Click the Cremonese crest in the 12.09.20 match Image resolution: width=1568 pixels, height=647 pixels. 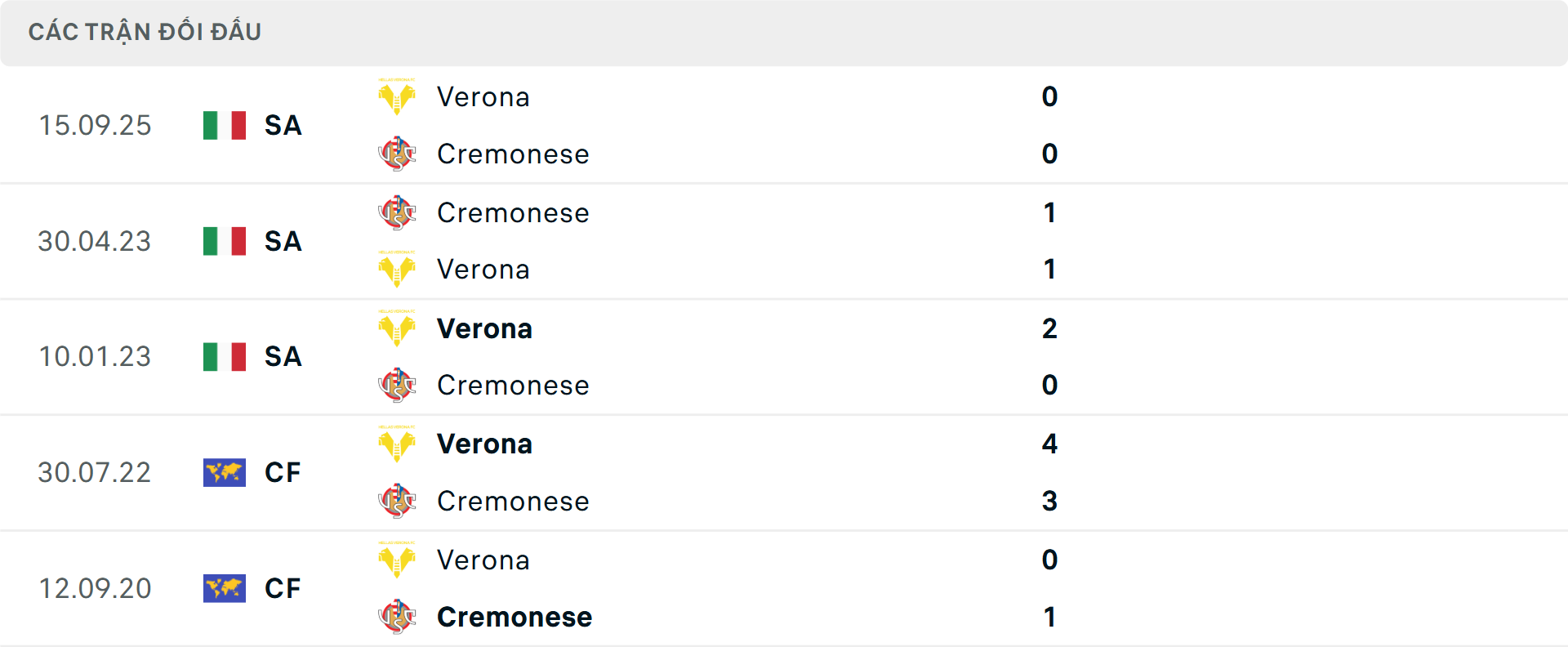(x=397, y=617)
